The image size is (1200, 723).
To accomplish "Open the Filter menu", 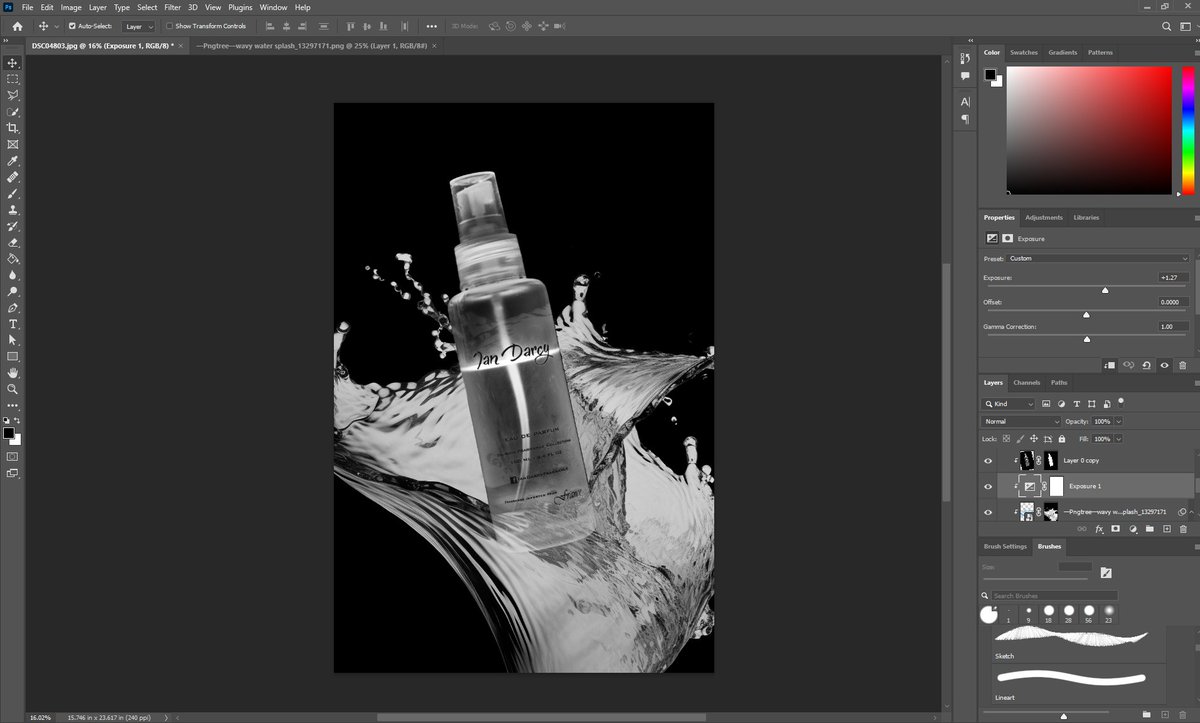I will click(173, 7).
